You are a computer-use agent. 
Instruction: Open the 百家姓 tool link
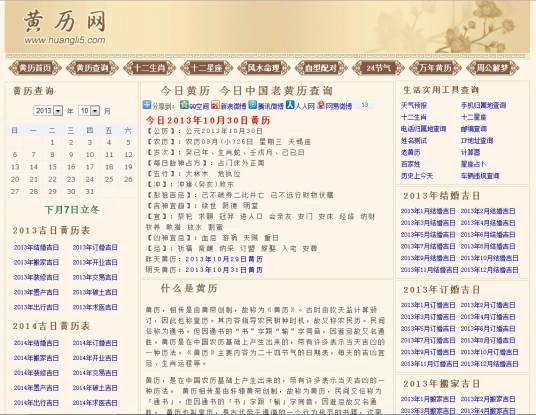pyautogui.click(x=411, y=164)
